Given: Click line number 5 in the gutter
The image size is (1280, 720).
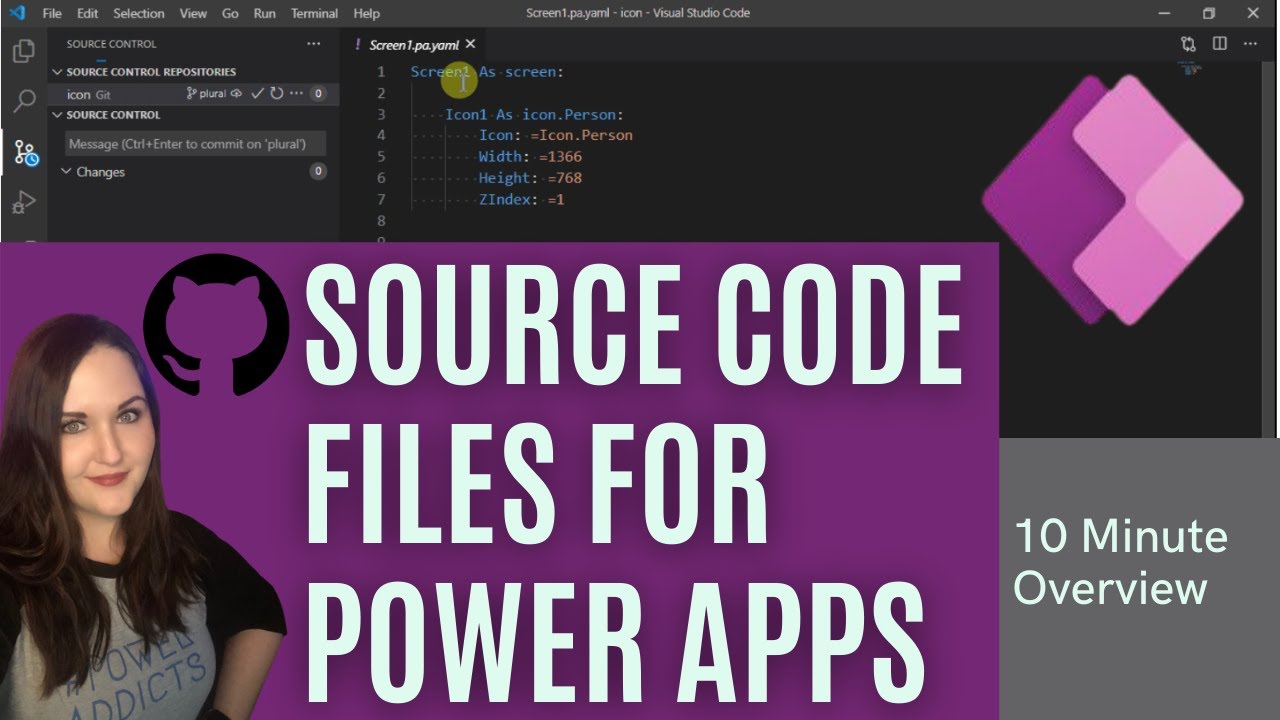Looking at the screenshot, I should [380, 157].
